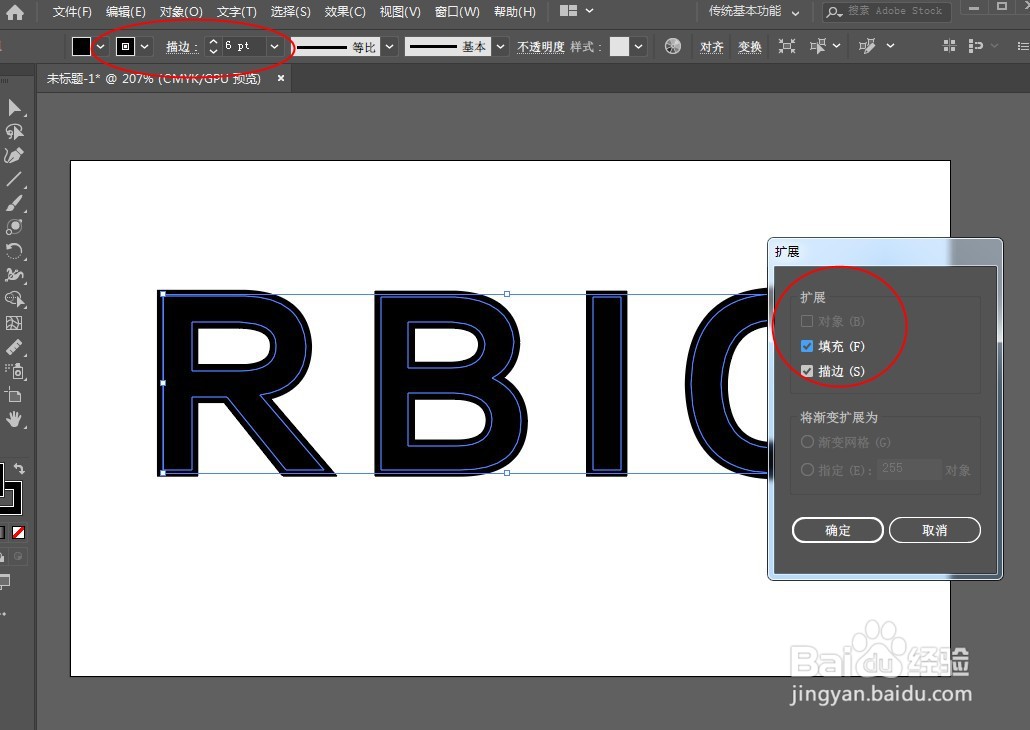Select the Measure tool
This screenshot has height=730, width=1030.
click(x=14, y=347)
